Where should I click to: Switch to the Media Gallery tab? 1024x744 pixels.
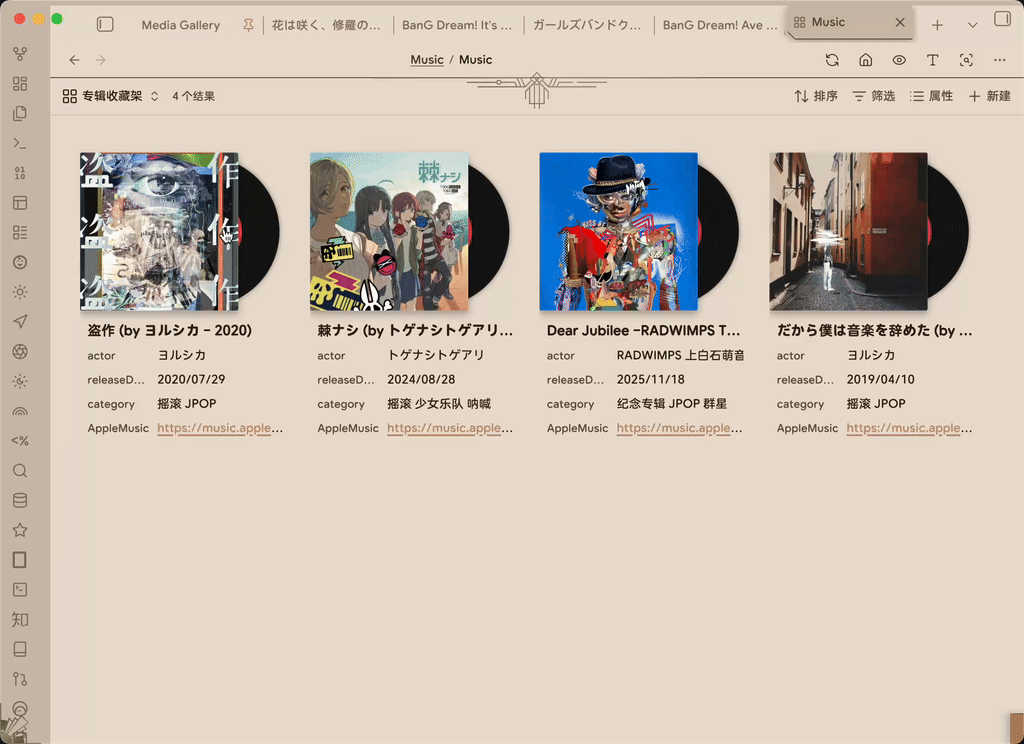pyautogui.click(x=180, y=25)
